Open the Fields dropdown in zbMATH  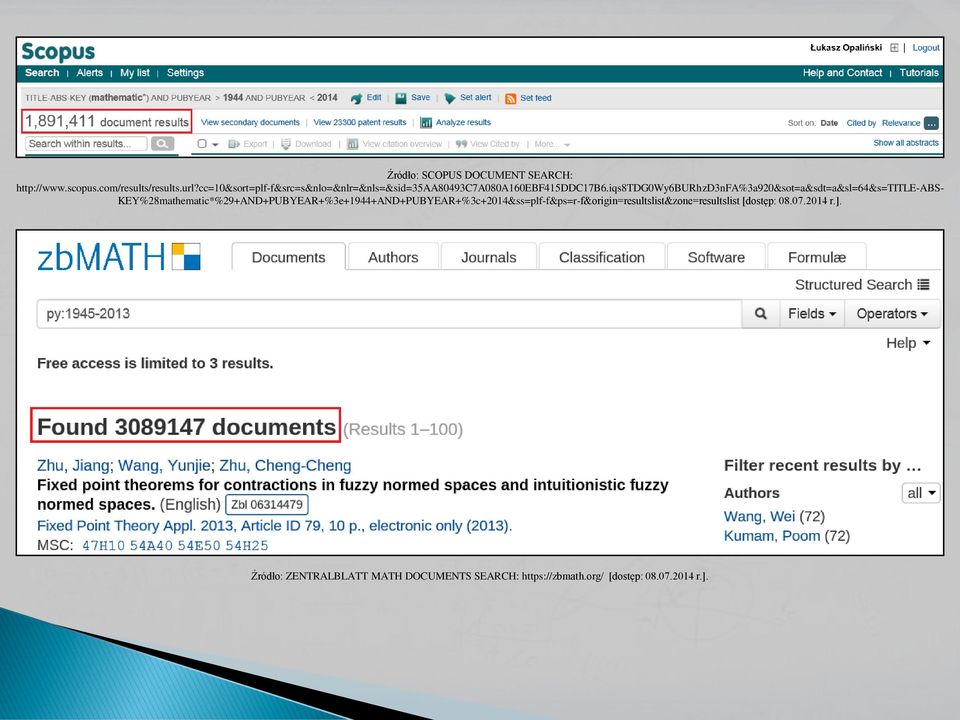click(812, 313)
